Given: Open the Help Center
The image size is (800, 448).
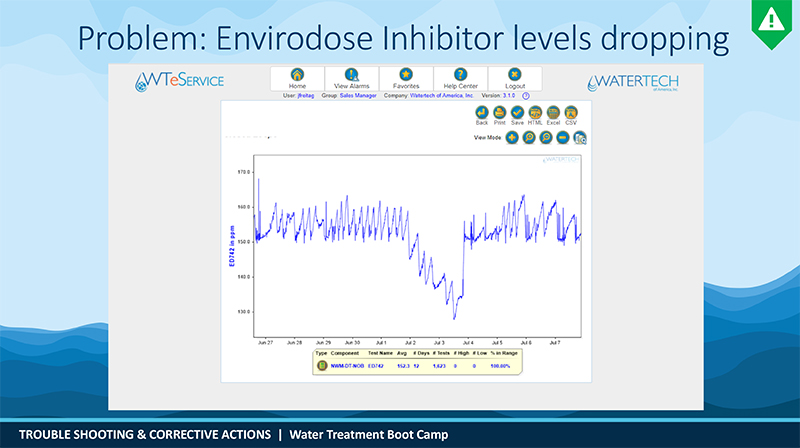Looking at the screenshot, I should tap(461, 79).
